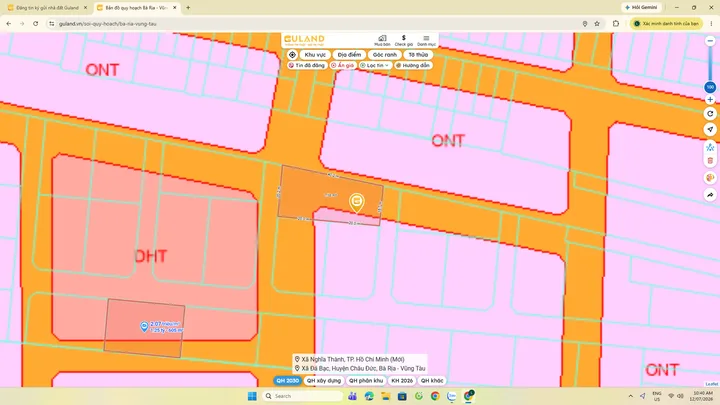Activate the measure drawing tool icon

(x=710, y=147)
